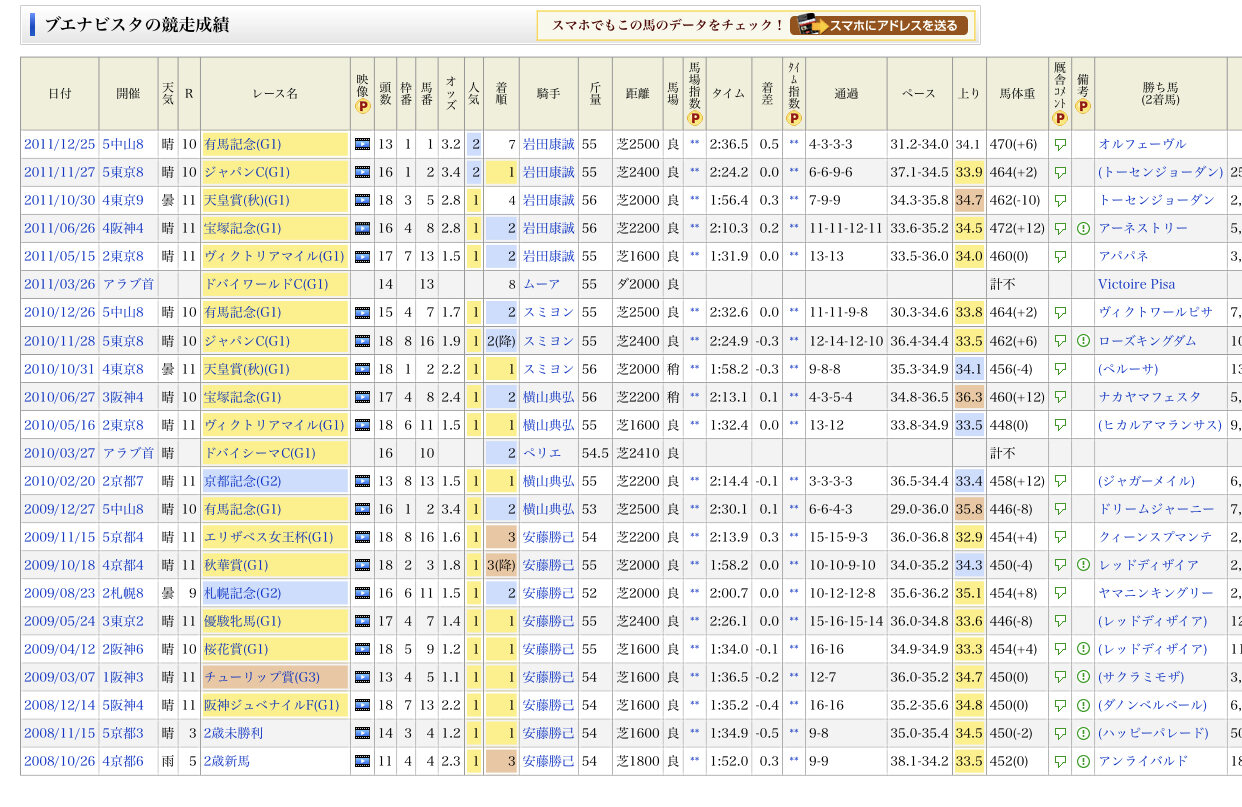Open winner horse オルフェーヴル link

click(1142, 144)
